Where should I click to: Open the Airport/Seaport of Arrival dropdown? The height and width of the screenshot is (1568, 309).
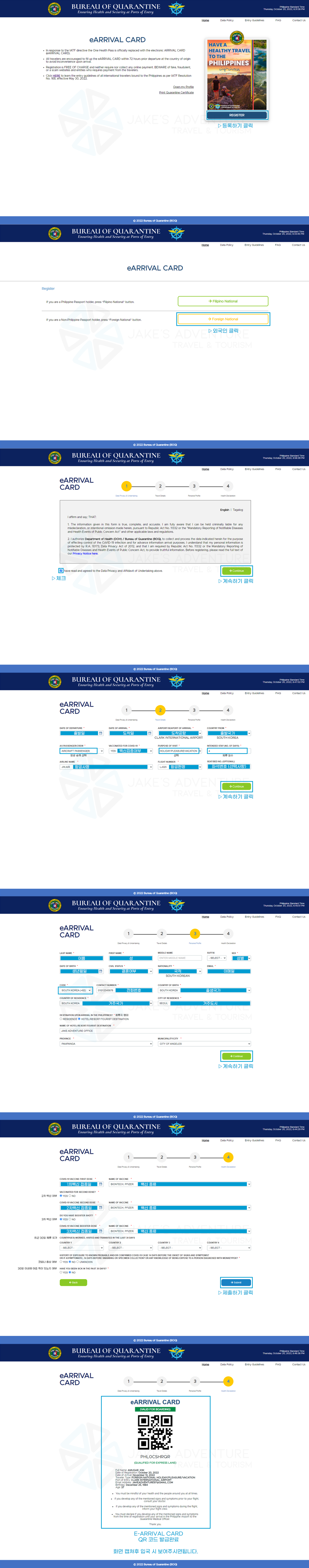[180, 733]
